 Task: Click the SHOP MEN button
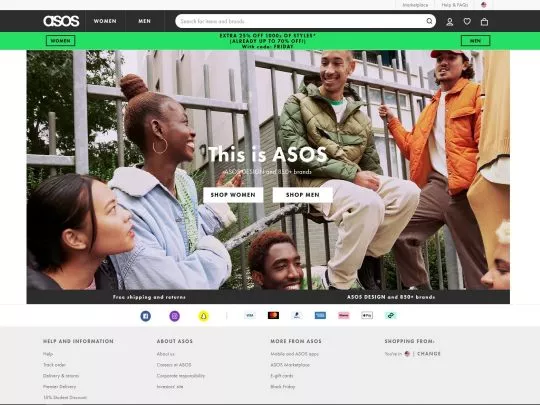tap(303, 195)
